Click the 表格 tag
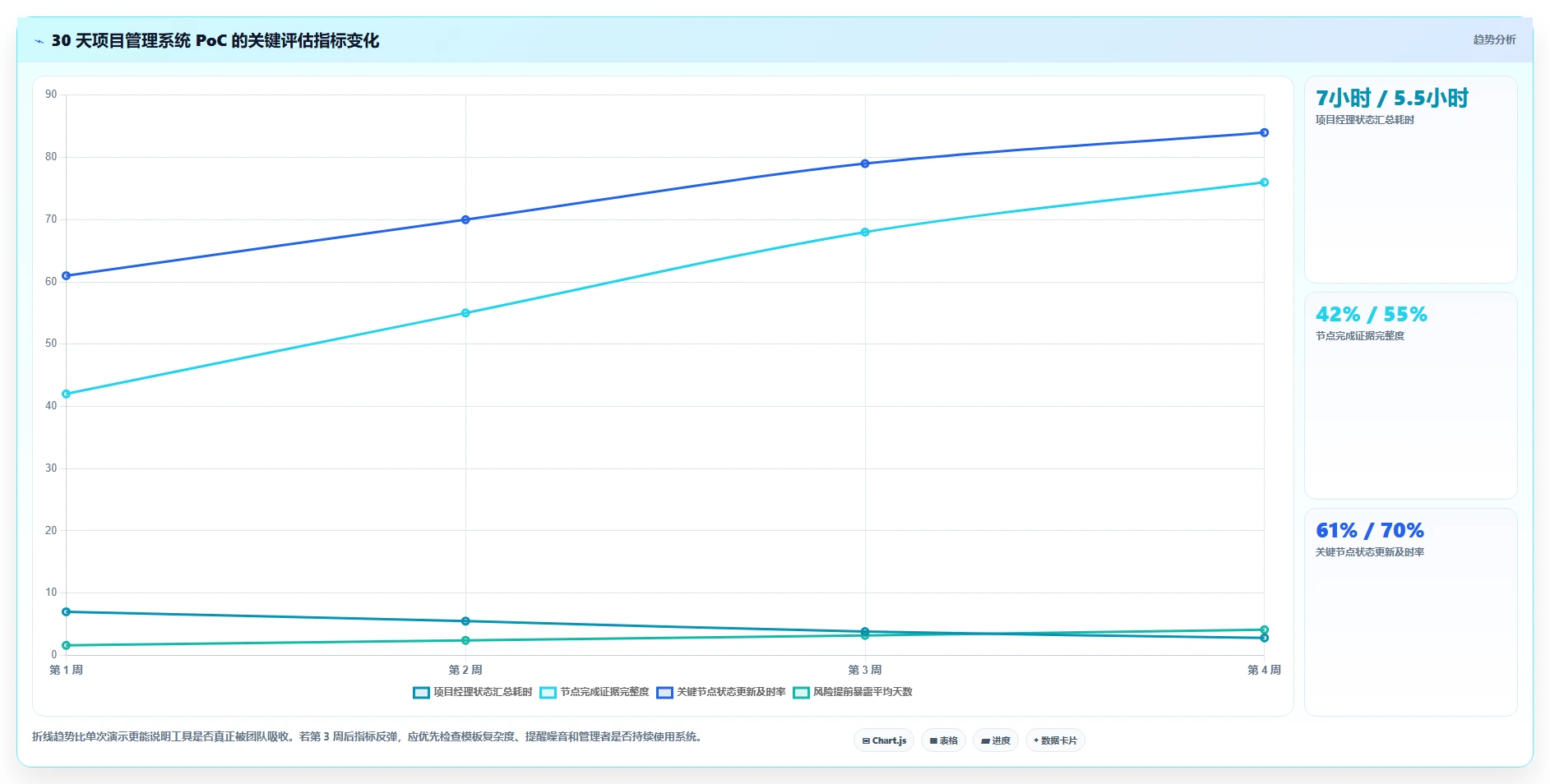The height and width of the screenshot is (784, 1550). point(943,740)
